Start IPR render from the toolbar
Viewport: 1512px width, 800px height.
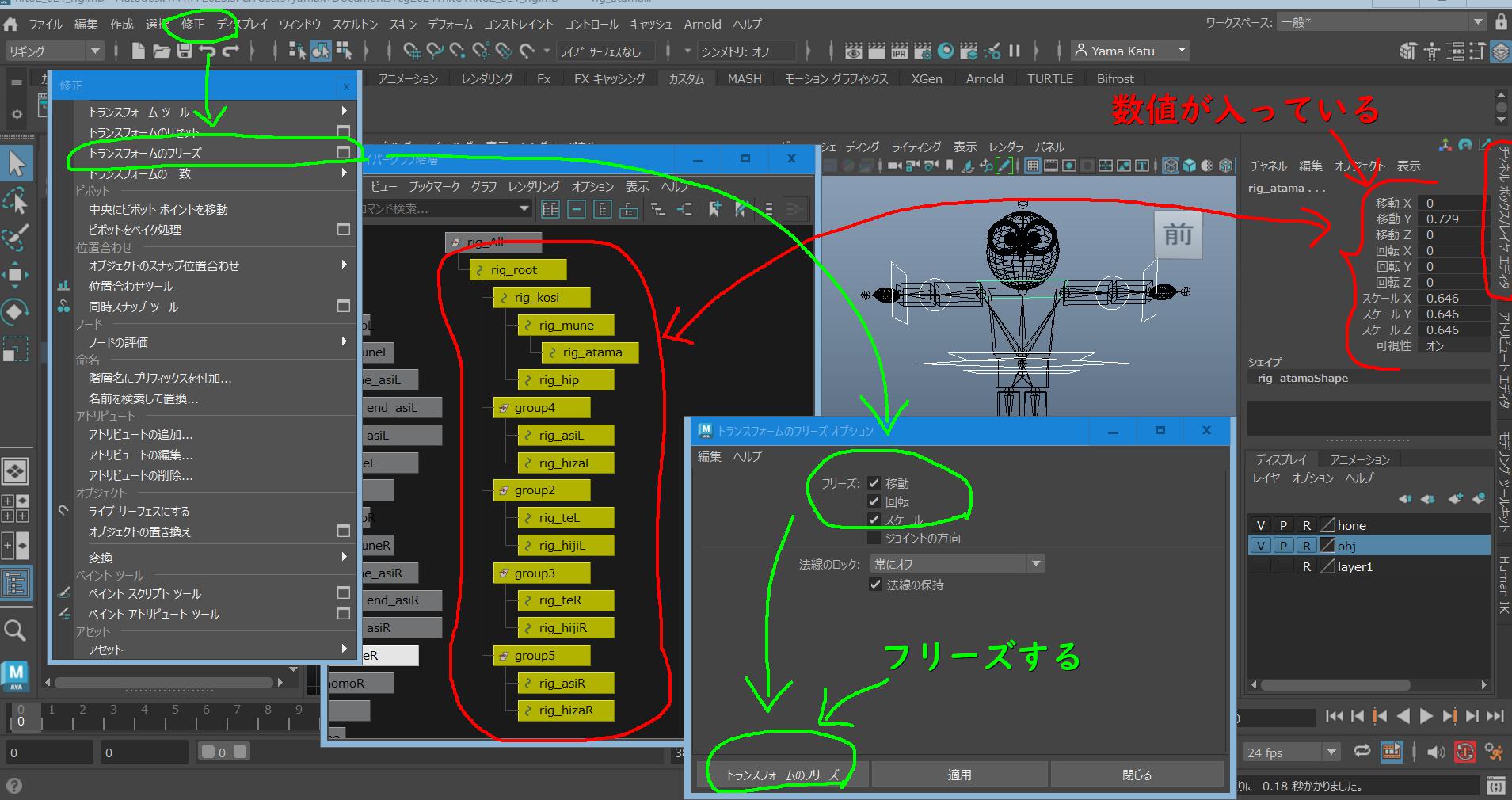900,51
